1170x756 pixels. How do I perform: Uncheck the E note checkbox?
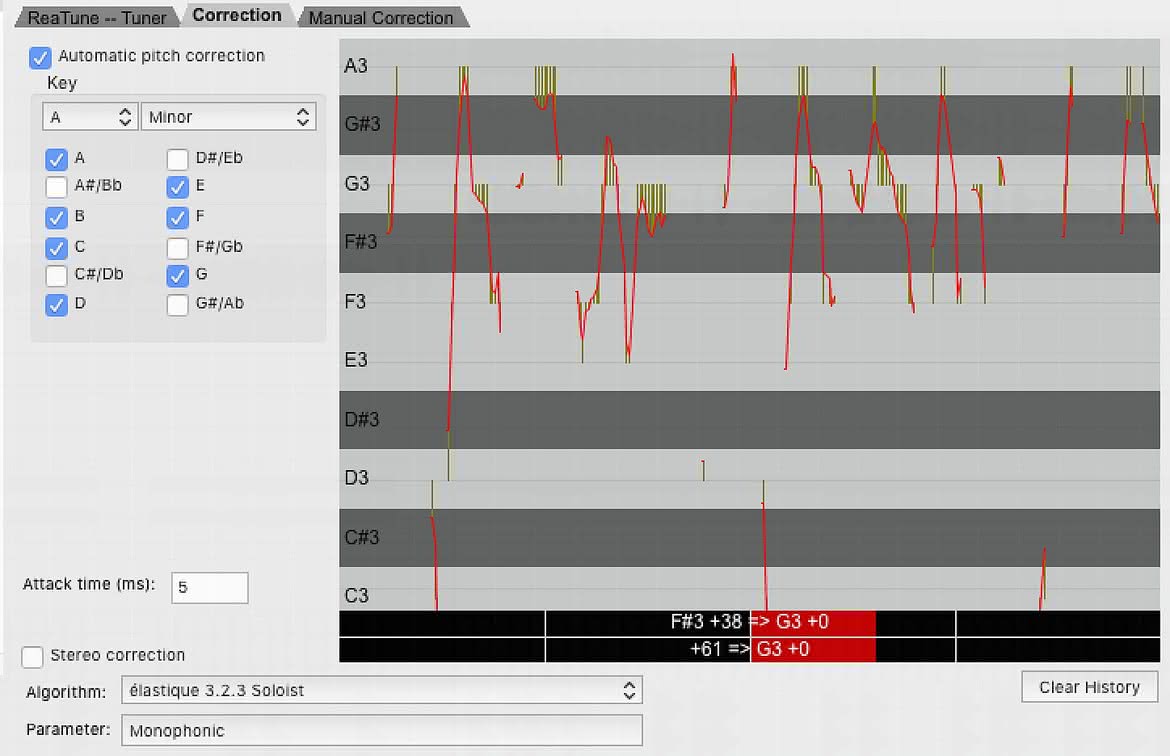pos(177,187)
